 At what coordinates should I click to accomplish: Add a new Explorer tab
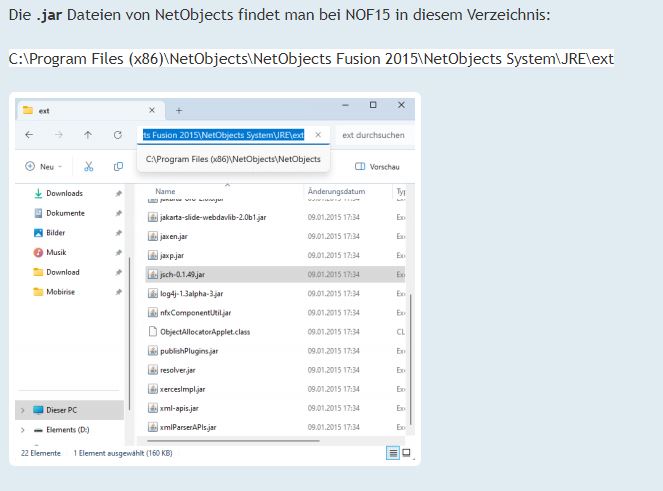pos(179,110)
